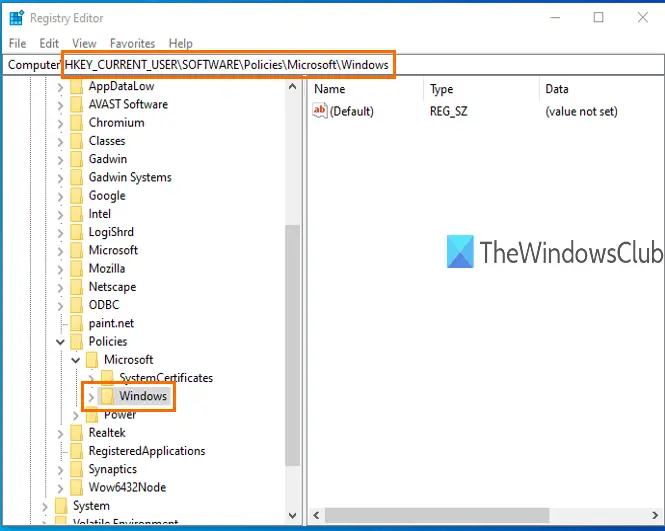Click the Chromium folder icon

click(76, 123)
